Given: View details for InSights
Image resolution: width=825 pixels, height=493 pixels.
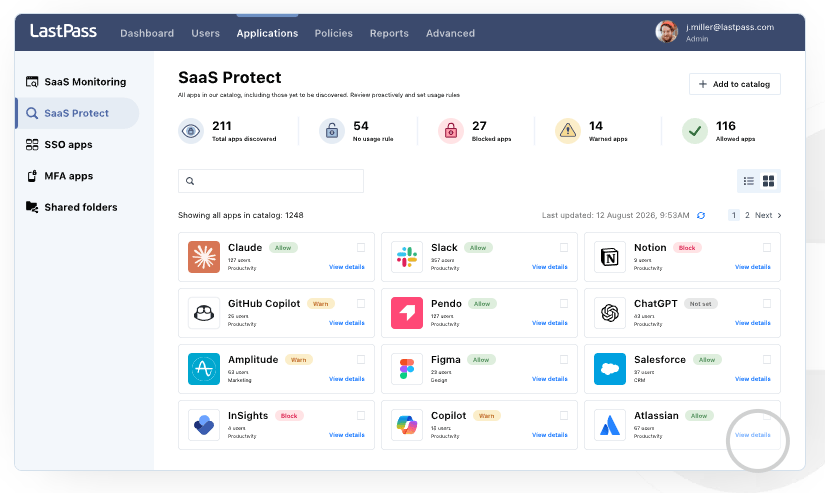Looking at the screenshot, I should [x=347, y=435].
